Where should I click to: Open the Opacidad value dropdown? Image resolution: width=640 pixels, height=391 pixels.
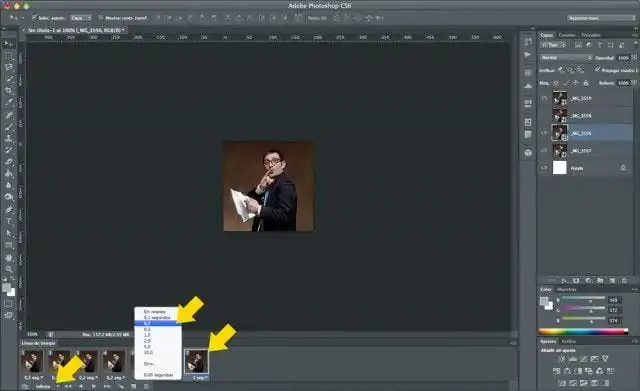634,58
